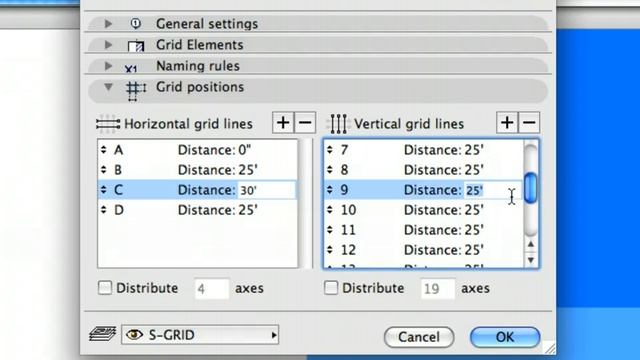Click the Vertical grid lines icon
640x360 pixels.
tap(339, 124)
